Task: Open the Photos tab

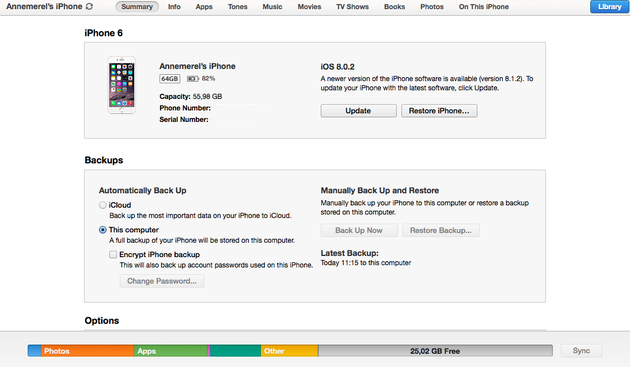Action: [432, 7]
